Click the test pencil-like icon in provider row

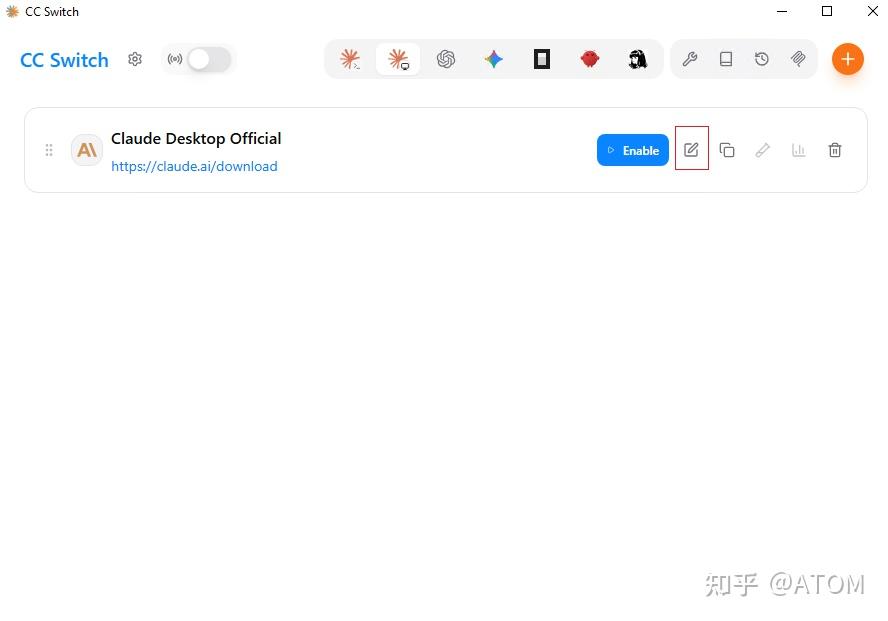point(762,150)
